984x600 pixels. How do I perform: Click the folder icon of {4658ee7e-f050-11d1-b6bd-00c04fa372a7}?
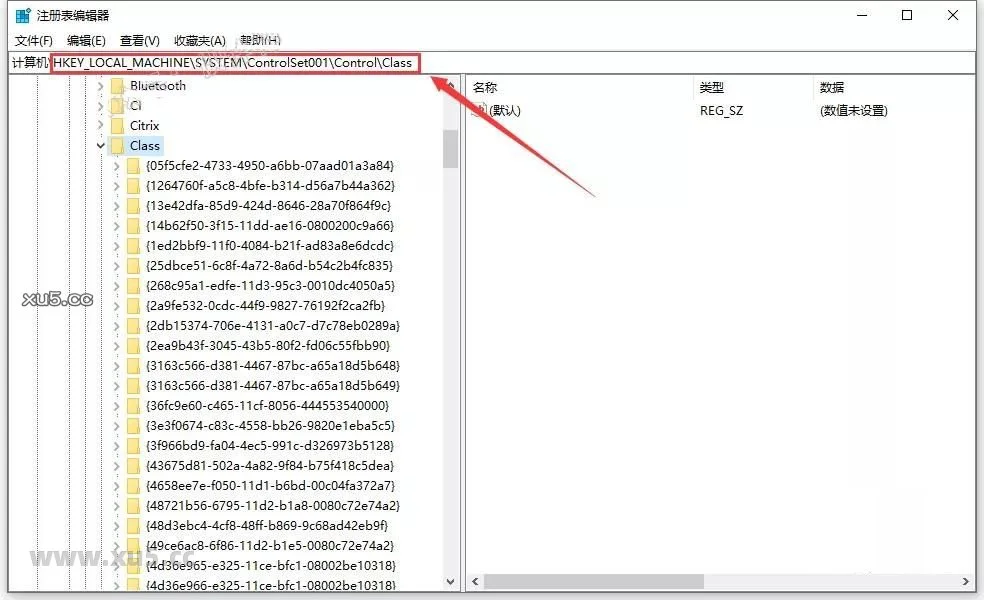(133, 486)
